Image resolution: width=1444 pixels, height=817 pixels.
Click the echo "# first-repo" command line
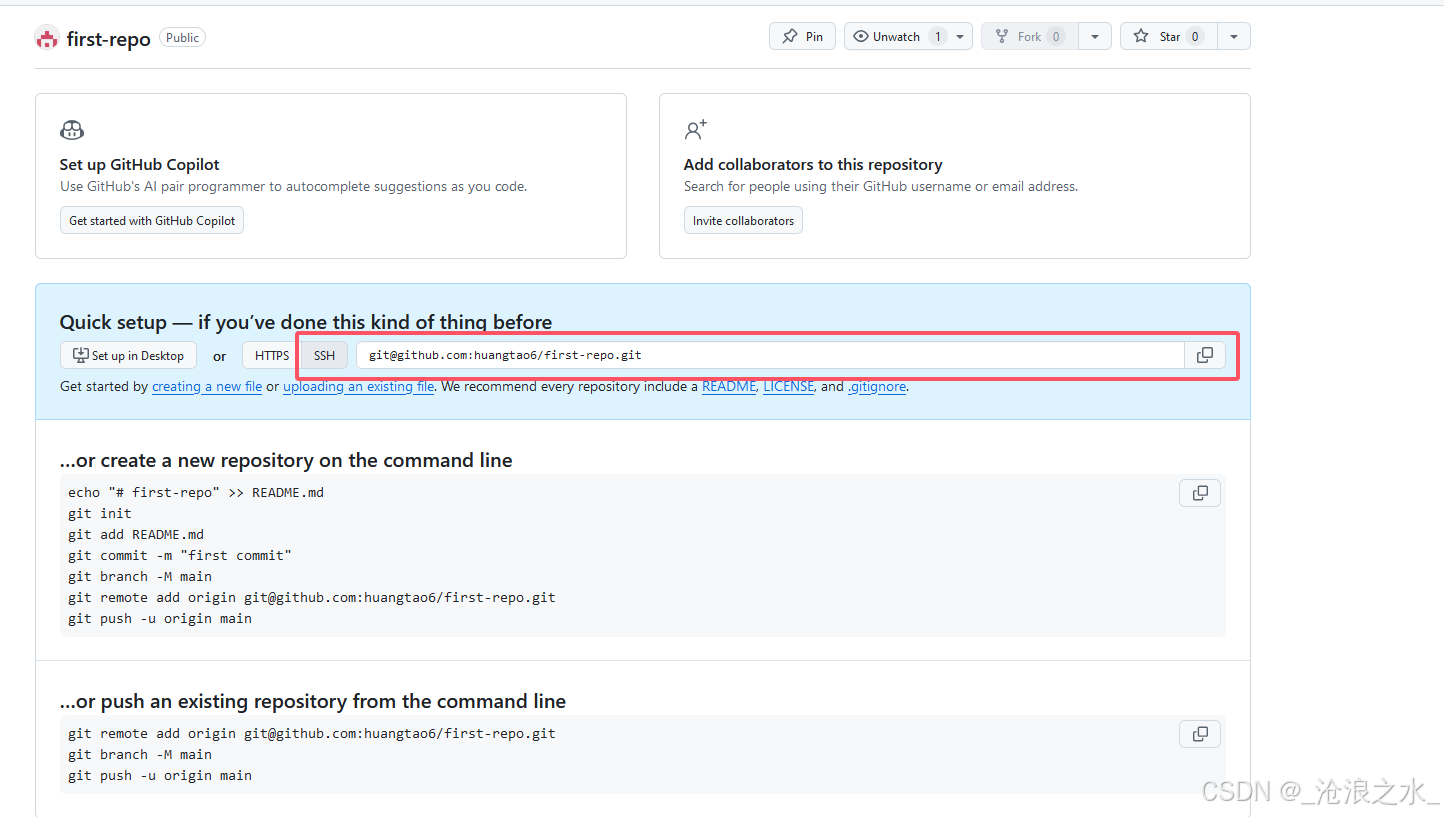196,493
